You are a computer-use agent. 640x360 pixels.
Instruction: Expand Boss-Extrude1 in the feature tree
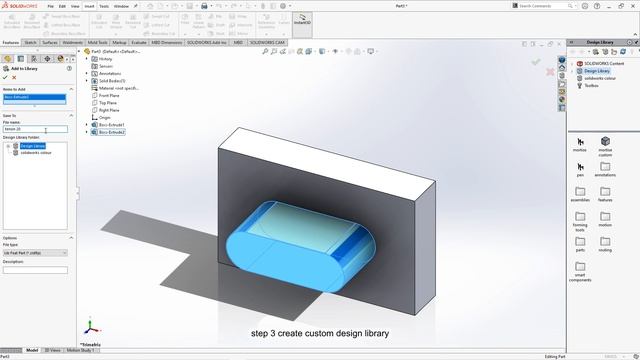(x=87, y=124)
